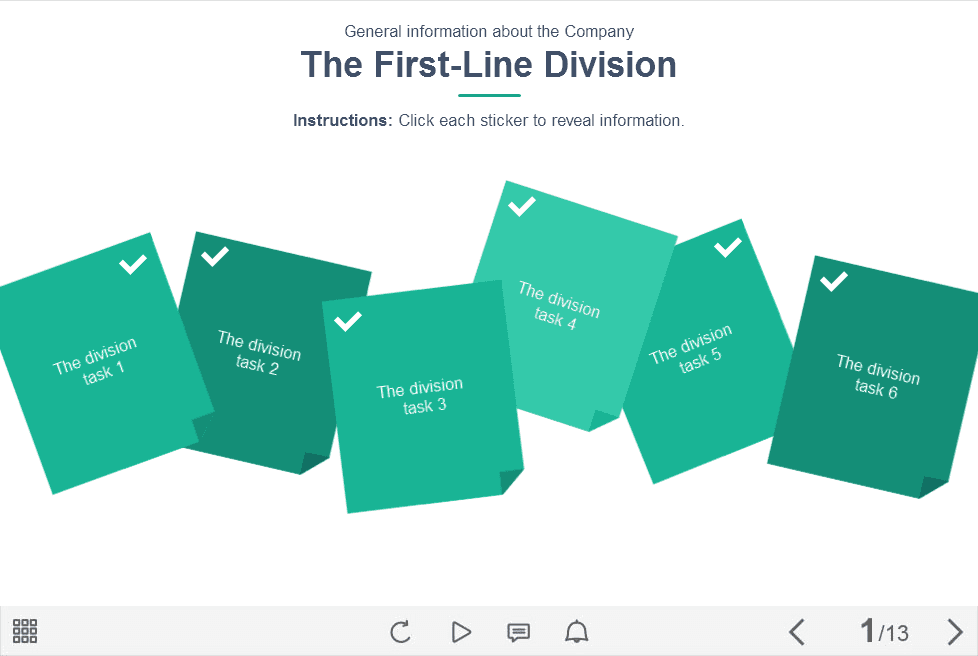Click checkmark on division task 1 sticker
This screenshot has width=978, height=656.
(133, 264)
